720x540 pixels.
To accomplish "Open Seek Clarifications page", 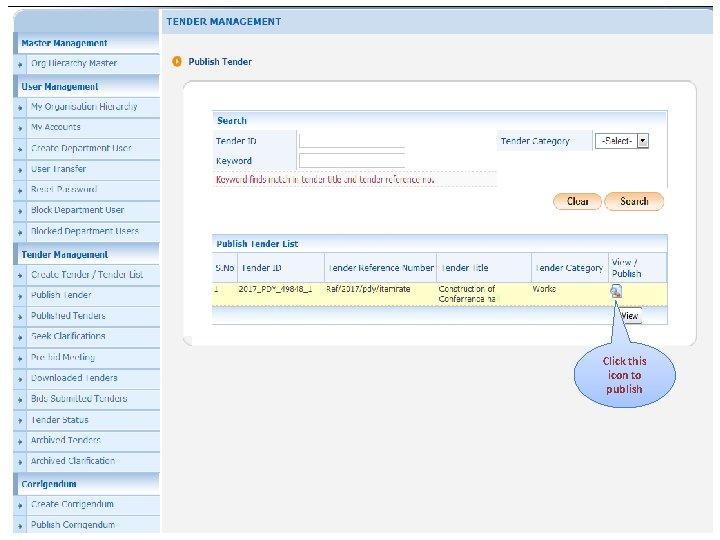I will point(68,336).
